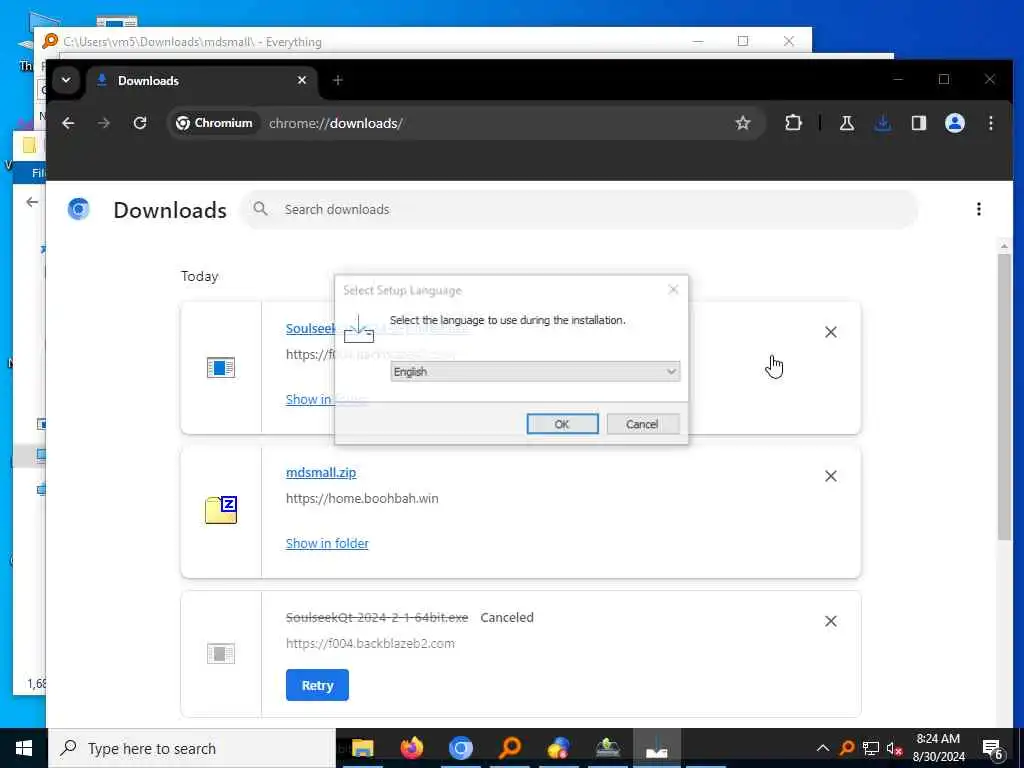Click the Canceled status text
Screen dimensions: 1024x768
[x=507, y=617]
